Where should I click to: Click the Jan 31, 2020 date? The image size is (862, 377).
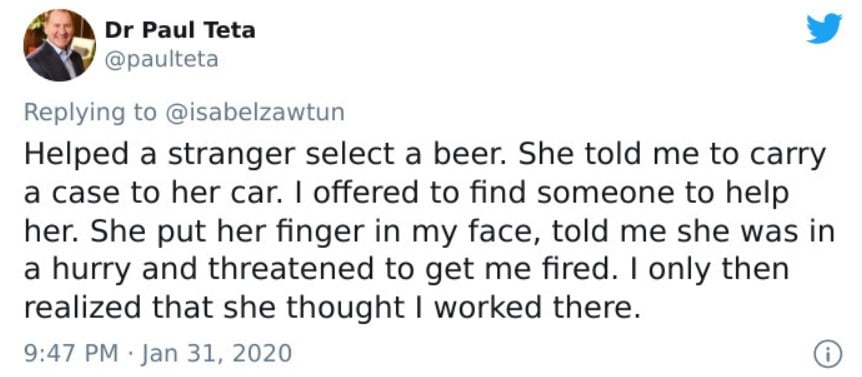point(217,353)
